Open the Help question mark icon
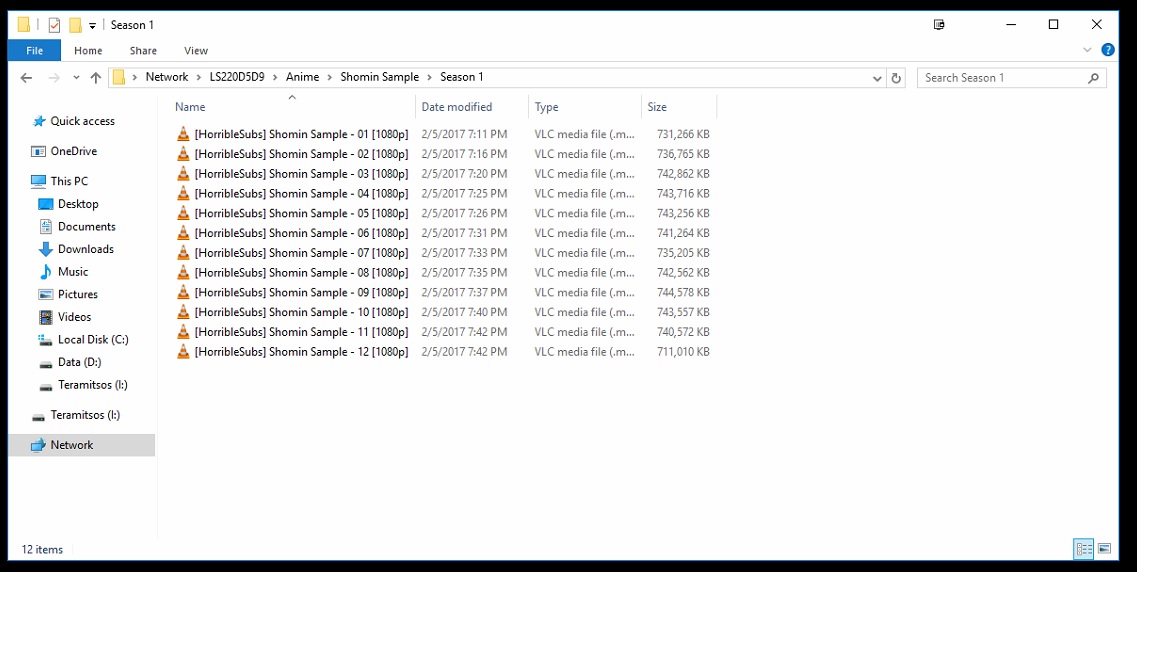 pyautogui.click(x=1108, y=50)
